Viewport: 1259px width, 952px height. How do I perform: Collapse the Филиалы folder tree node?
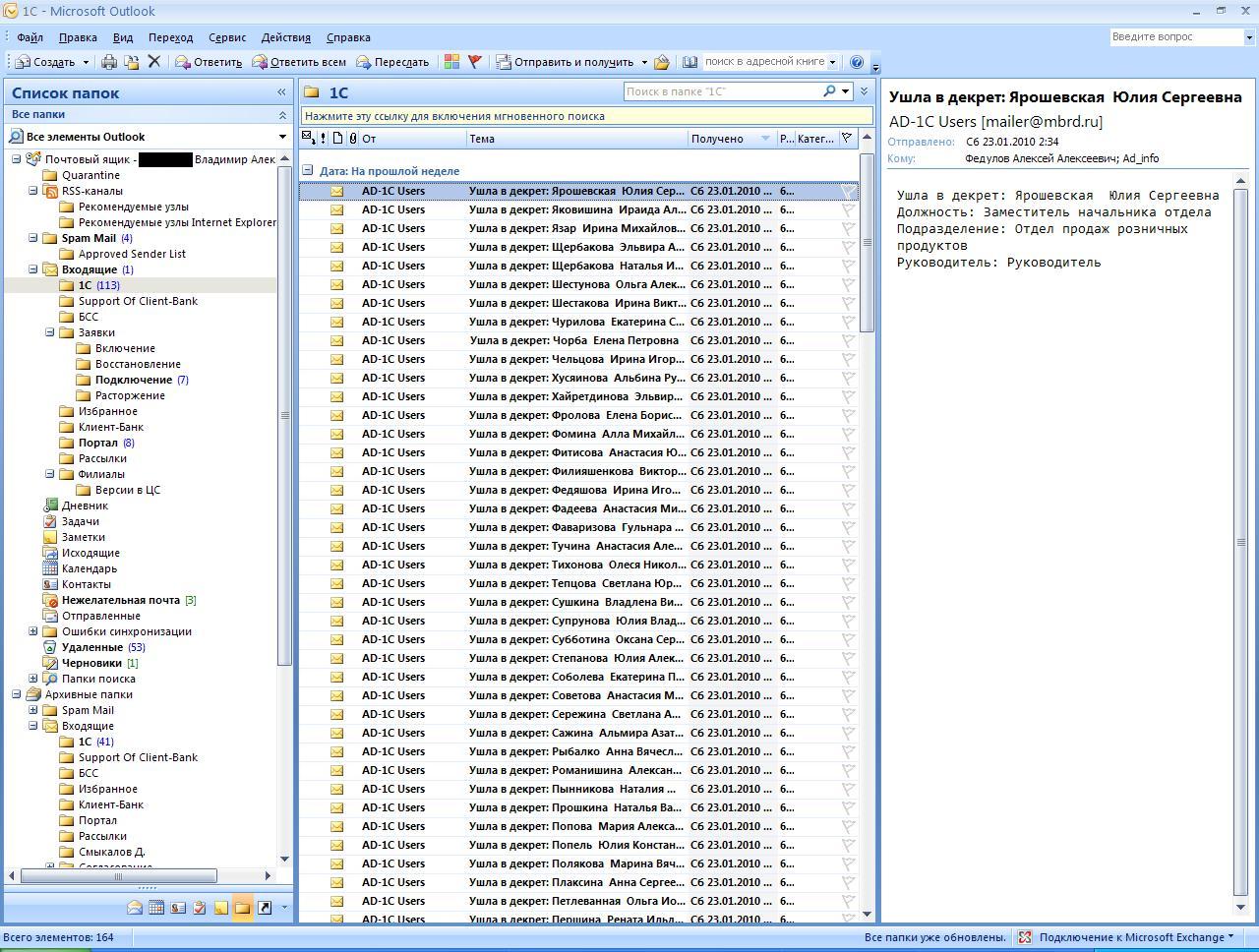(x=50, y=474)
